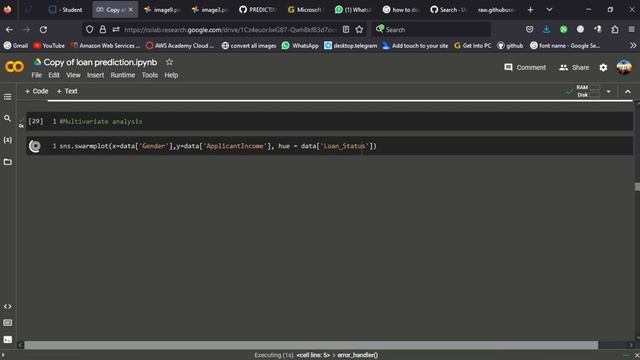Open the View menu
640x360 pixels.
point(73,75)
